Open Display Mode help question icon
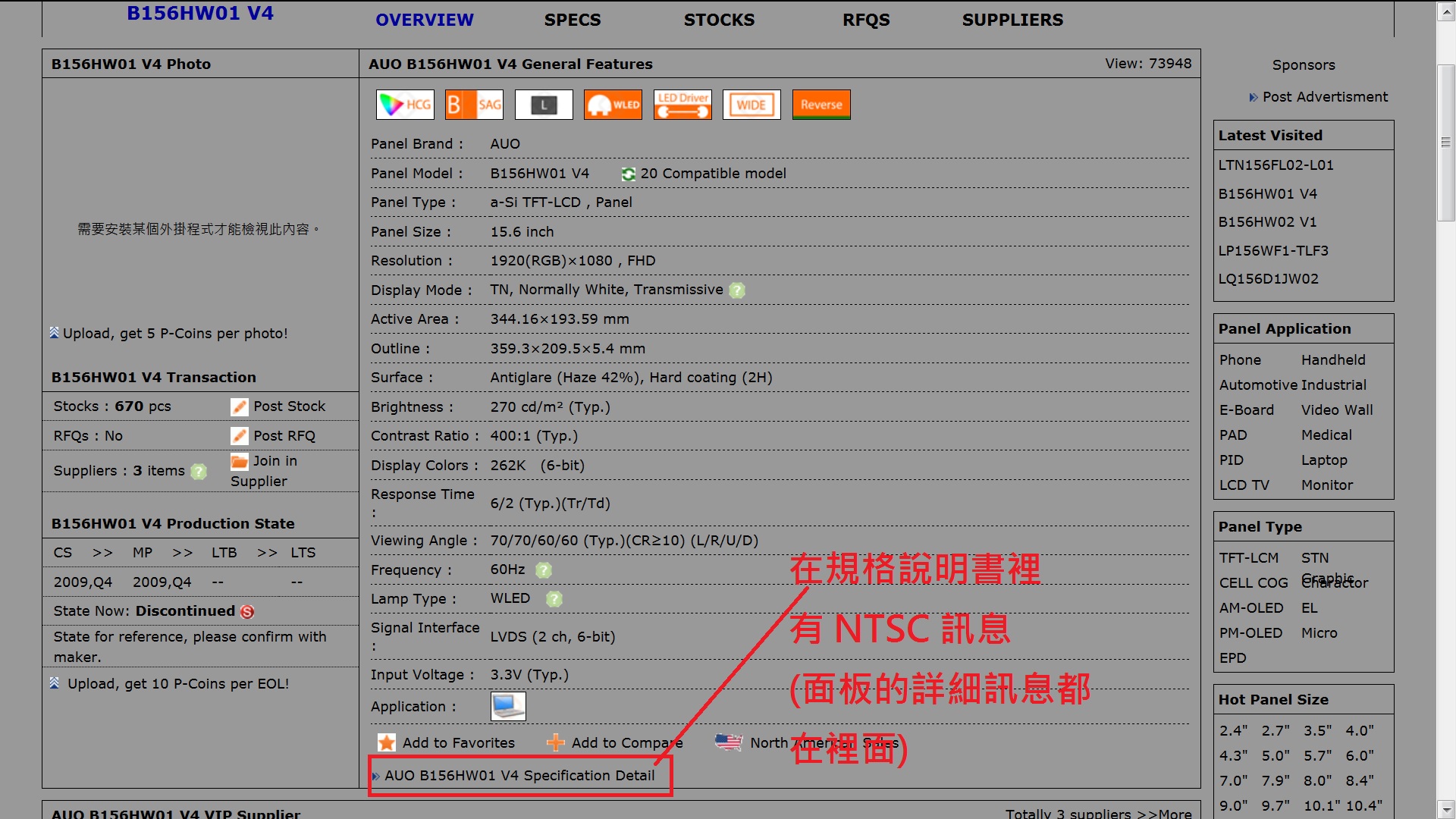The height and width of the screenshot is (819, 1456). tap(737, 290)
